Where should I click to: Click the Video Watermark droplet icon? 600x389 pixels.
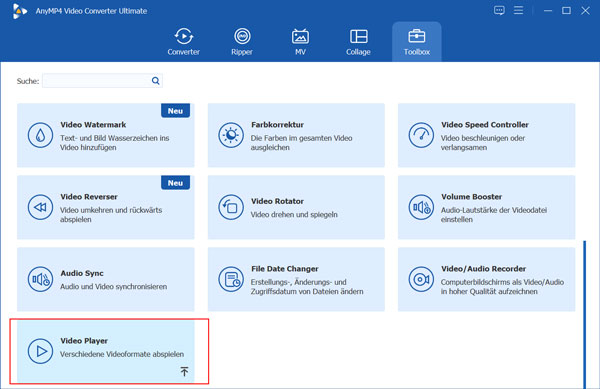pyautogui.click(x=40, y=135)
